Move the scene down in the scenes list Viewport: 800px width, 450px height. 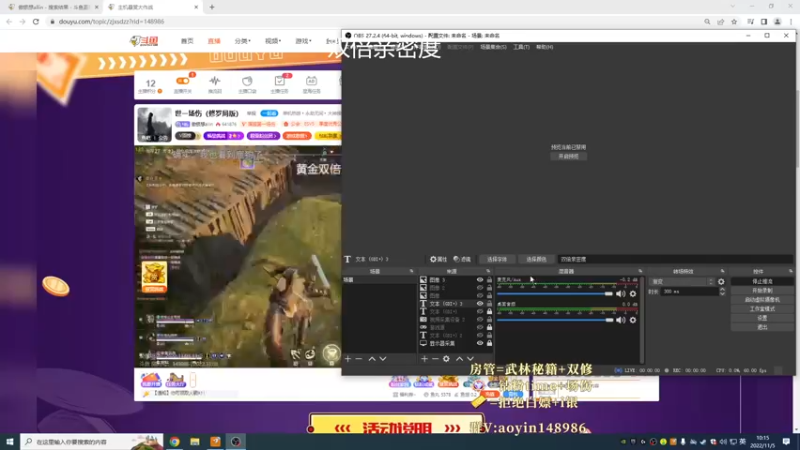(x=383, y=359)
